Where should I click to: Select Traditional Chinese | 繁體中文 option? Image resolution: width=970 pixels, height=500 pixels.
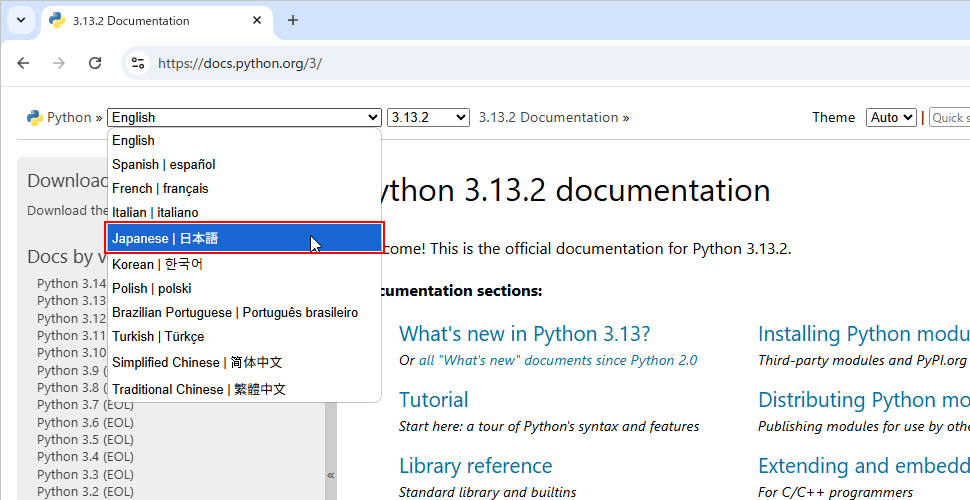click(x=244, y=389)
